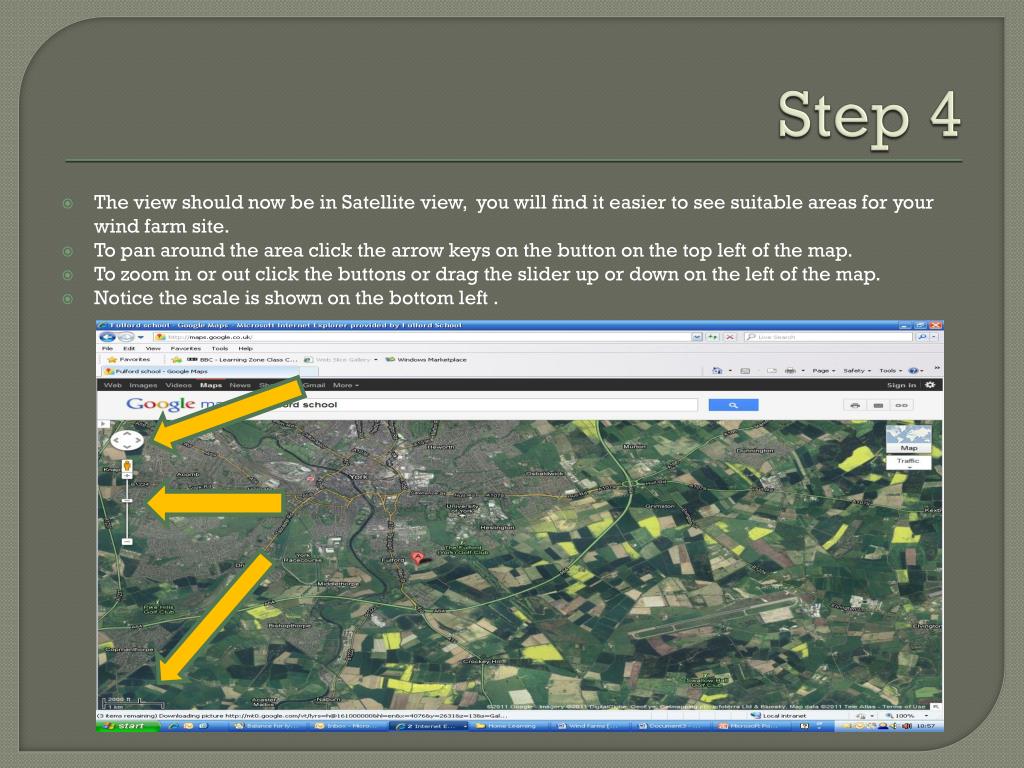This screenshot has height=768, width=1024.
Task: Open the Help menu
Action: [x=246, y=348]
